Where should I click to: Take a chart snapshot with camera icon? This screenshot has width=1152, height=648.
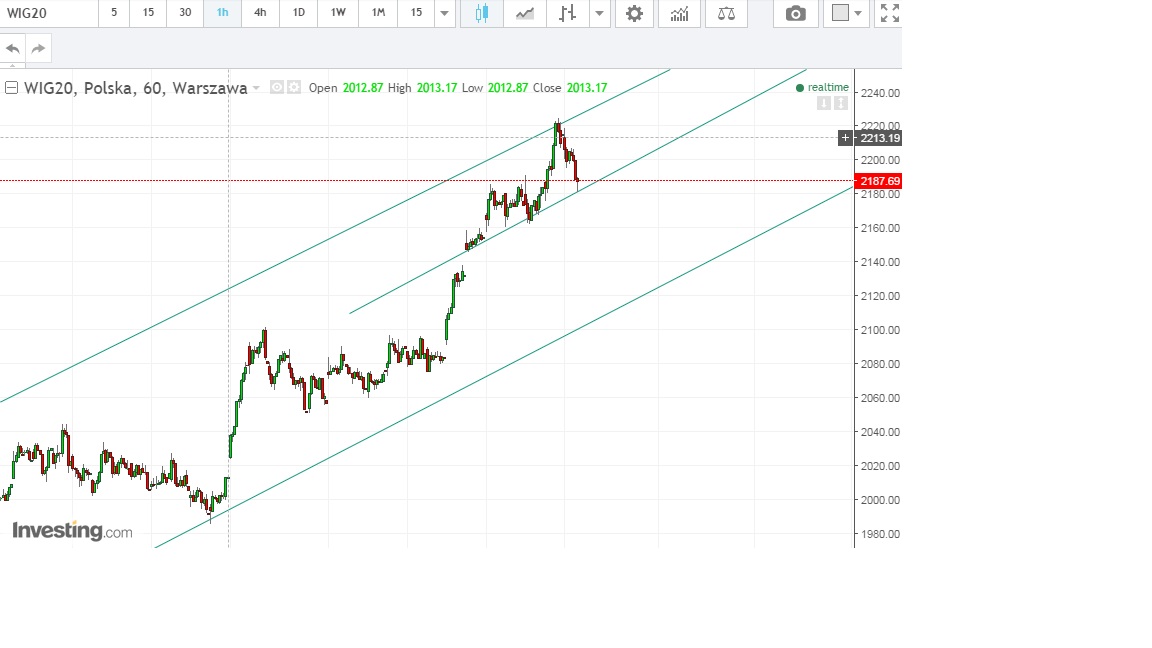[x=796, y=13]
